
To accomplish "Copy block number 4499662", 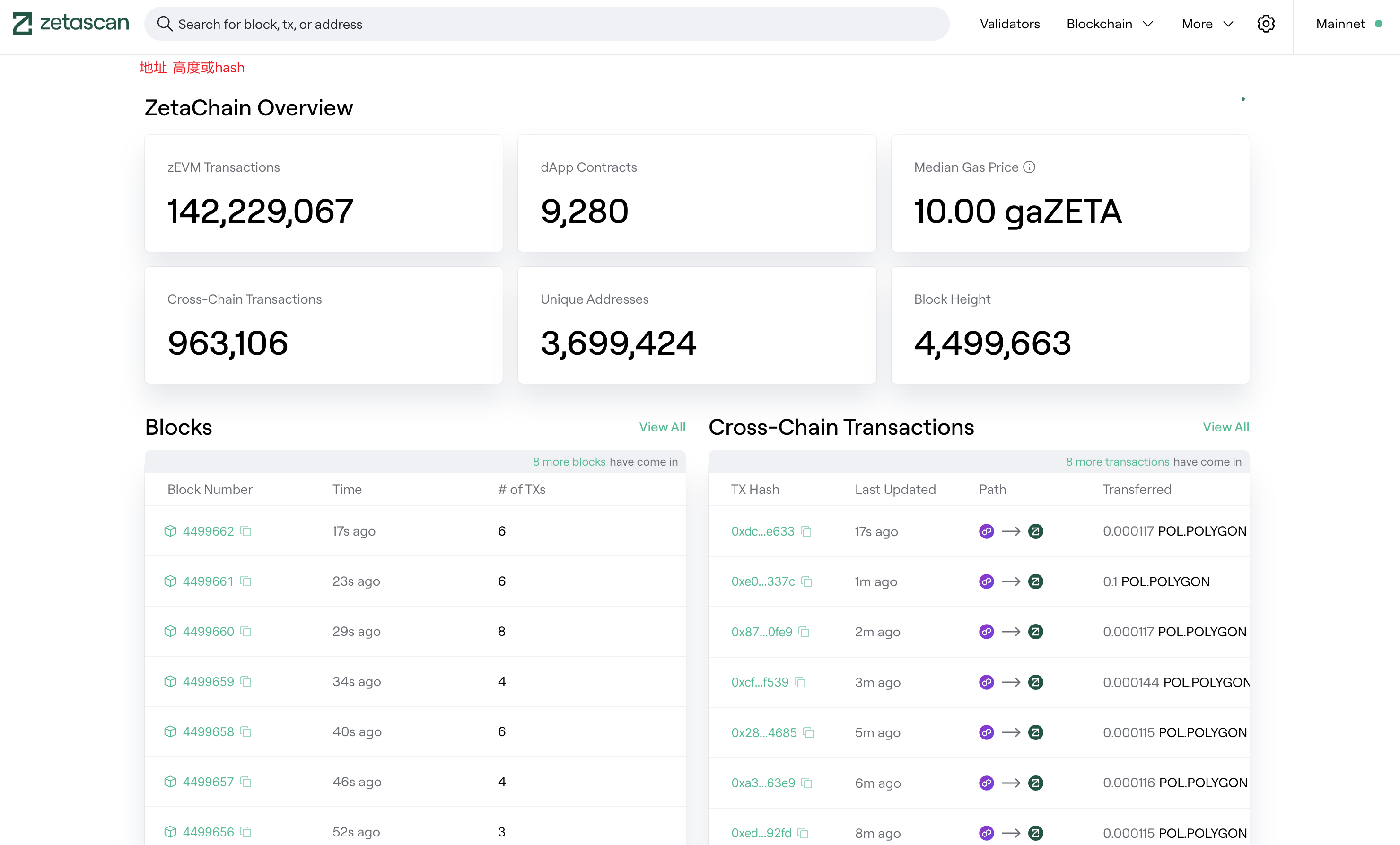I will click(245, 531).
